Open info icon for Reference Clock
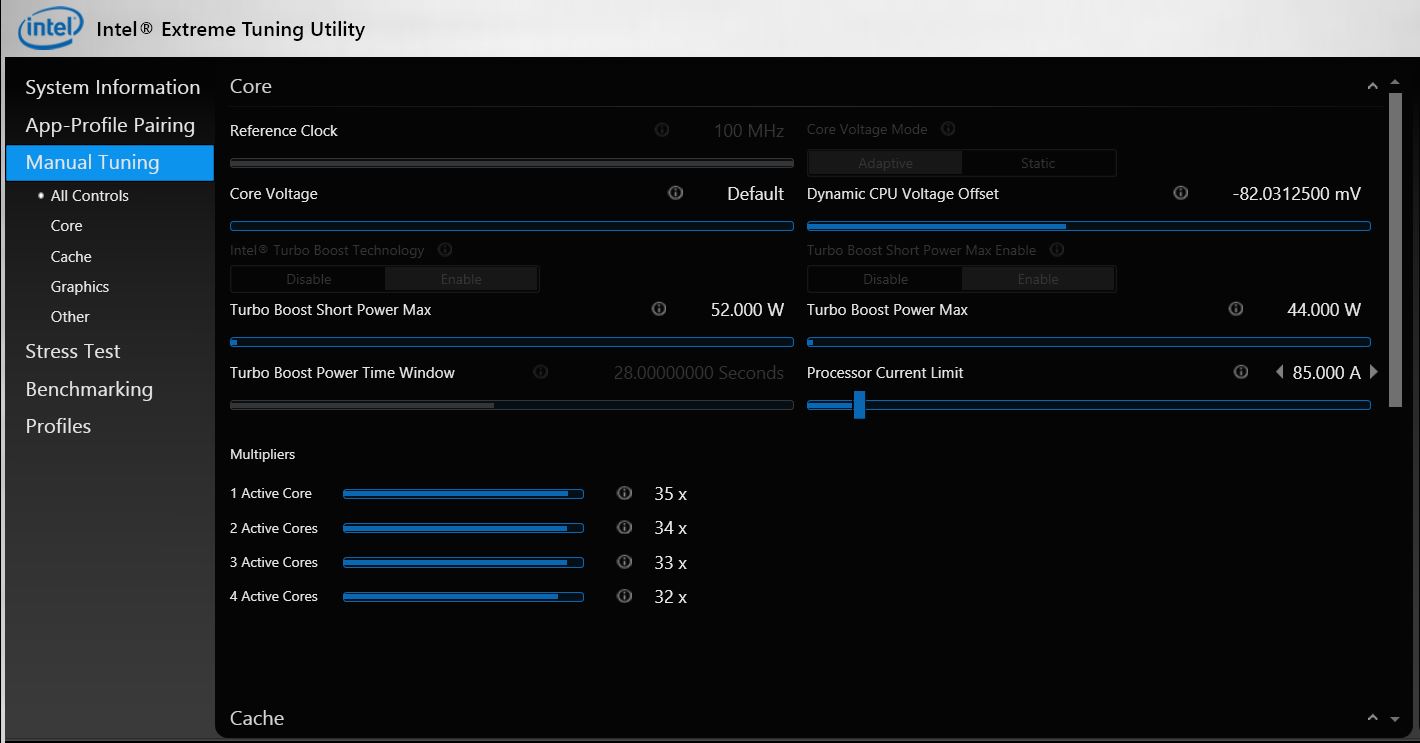This screenshot has width=1420, height=743. [x=662, y=130]
